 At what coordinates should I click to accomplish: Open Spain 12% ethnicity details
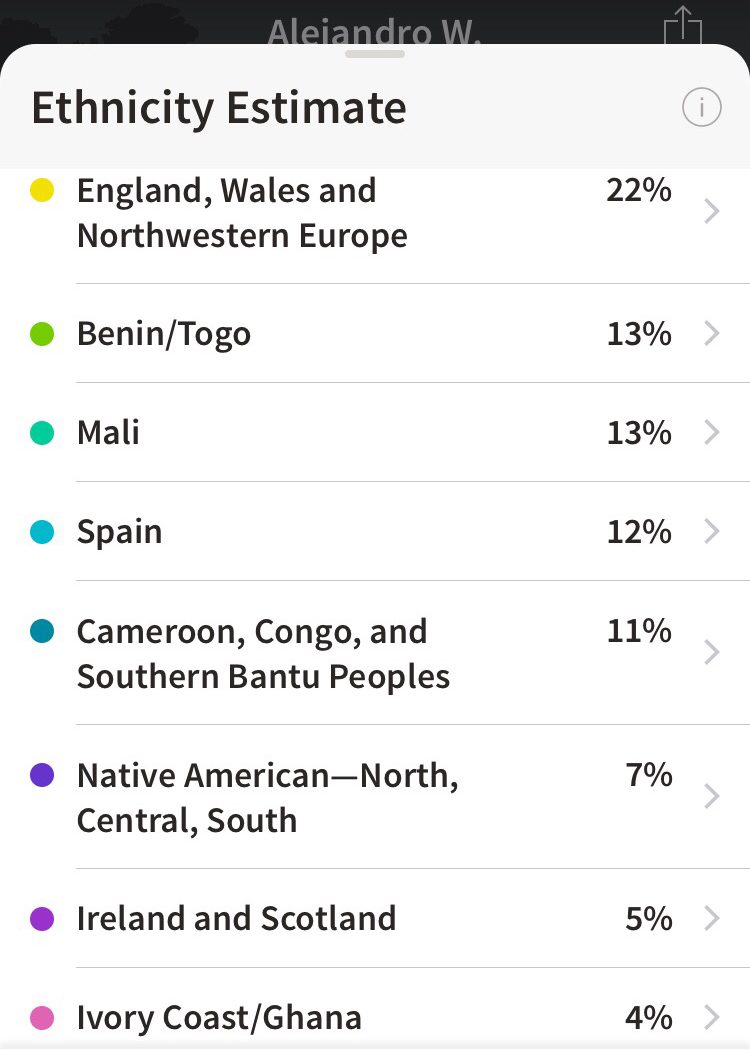(x=375, y=531)
